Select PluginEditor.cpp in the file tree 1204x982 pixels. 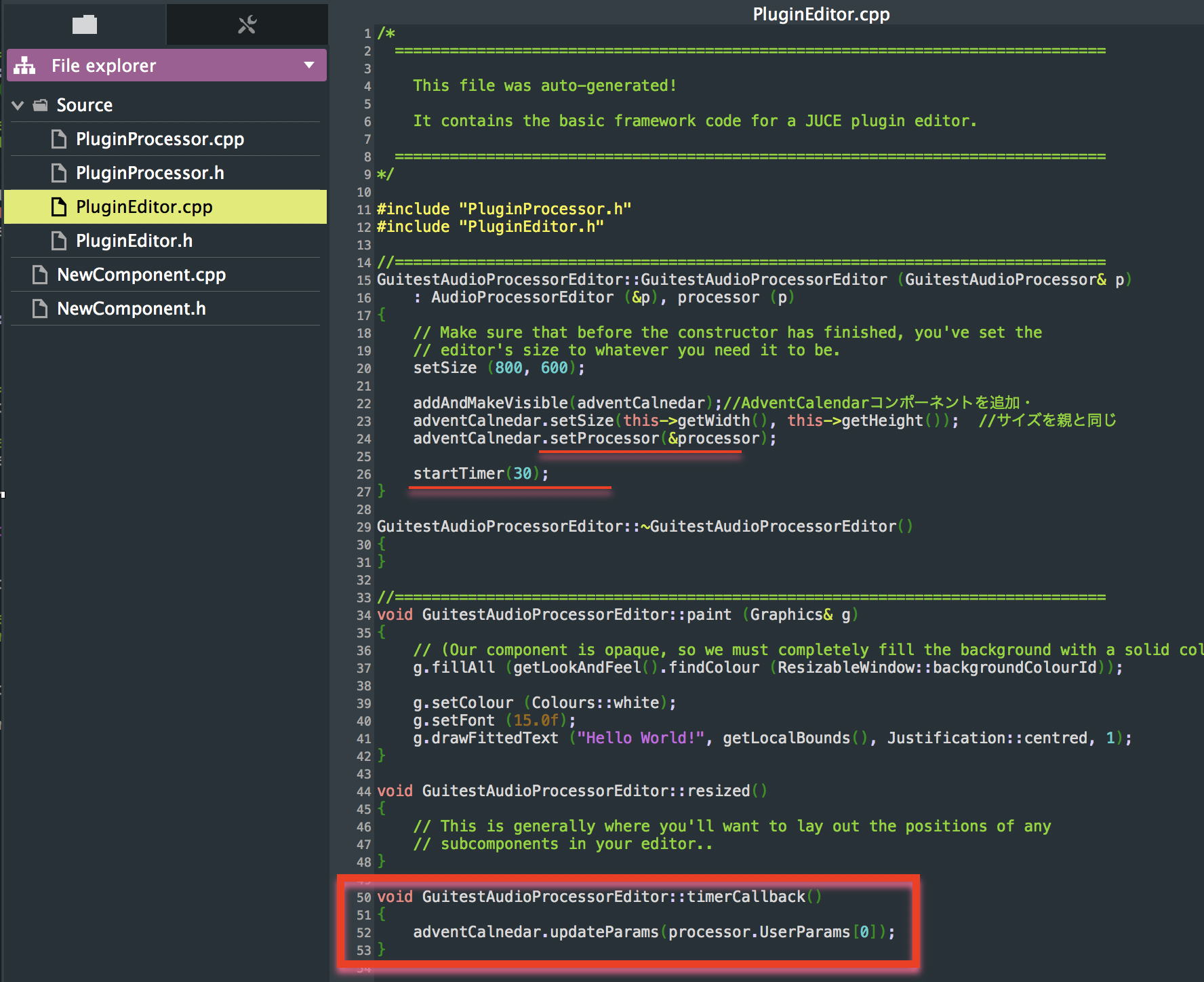(x=144, y=207)
